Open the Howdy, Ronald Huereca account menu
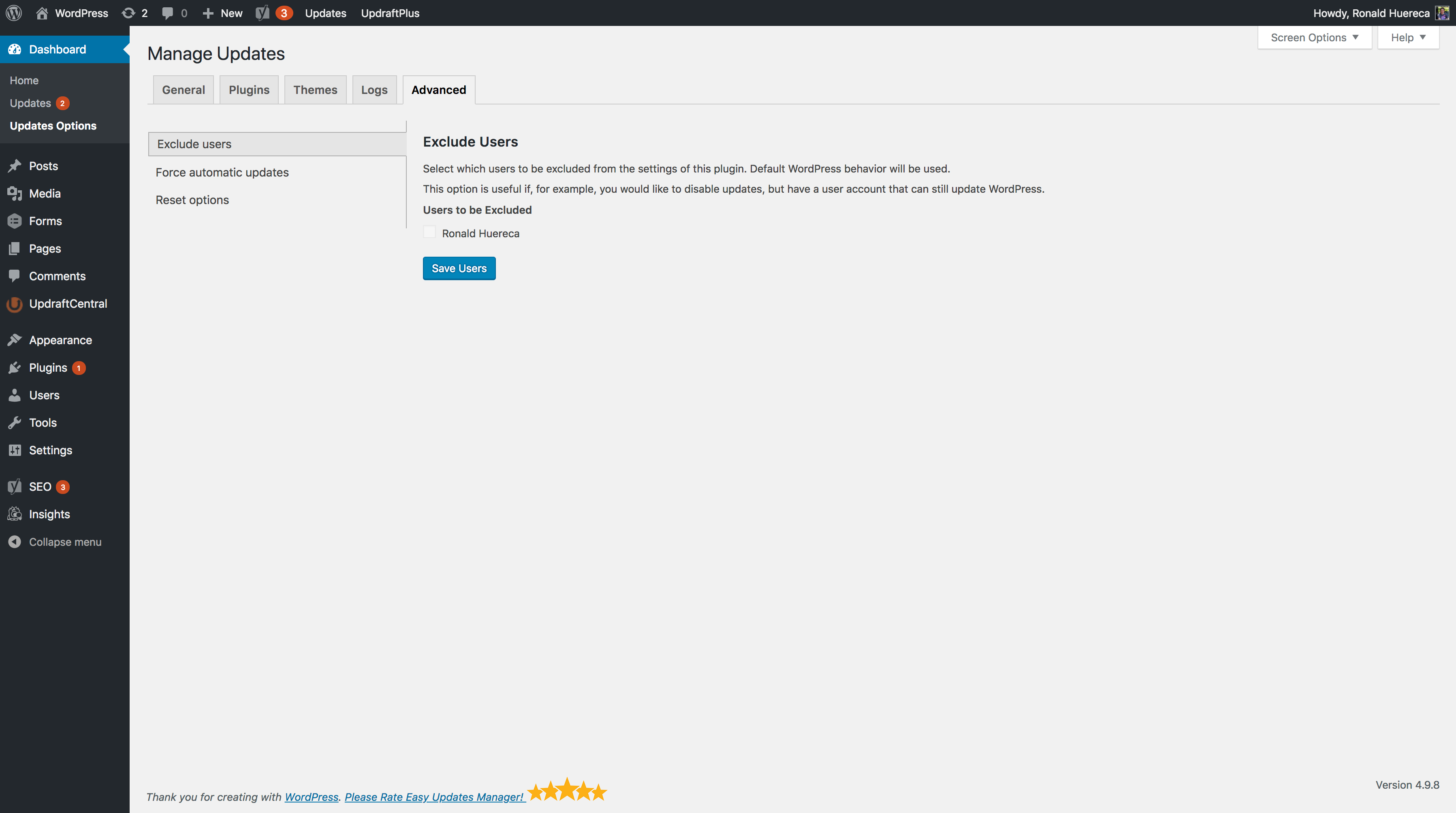 click(x=1381, y=13)
